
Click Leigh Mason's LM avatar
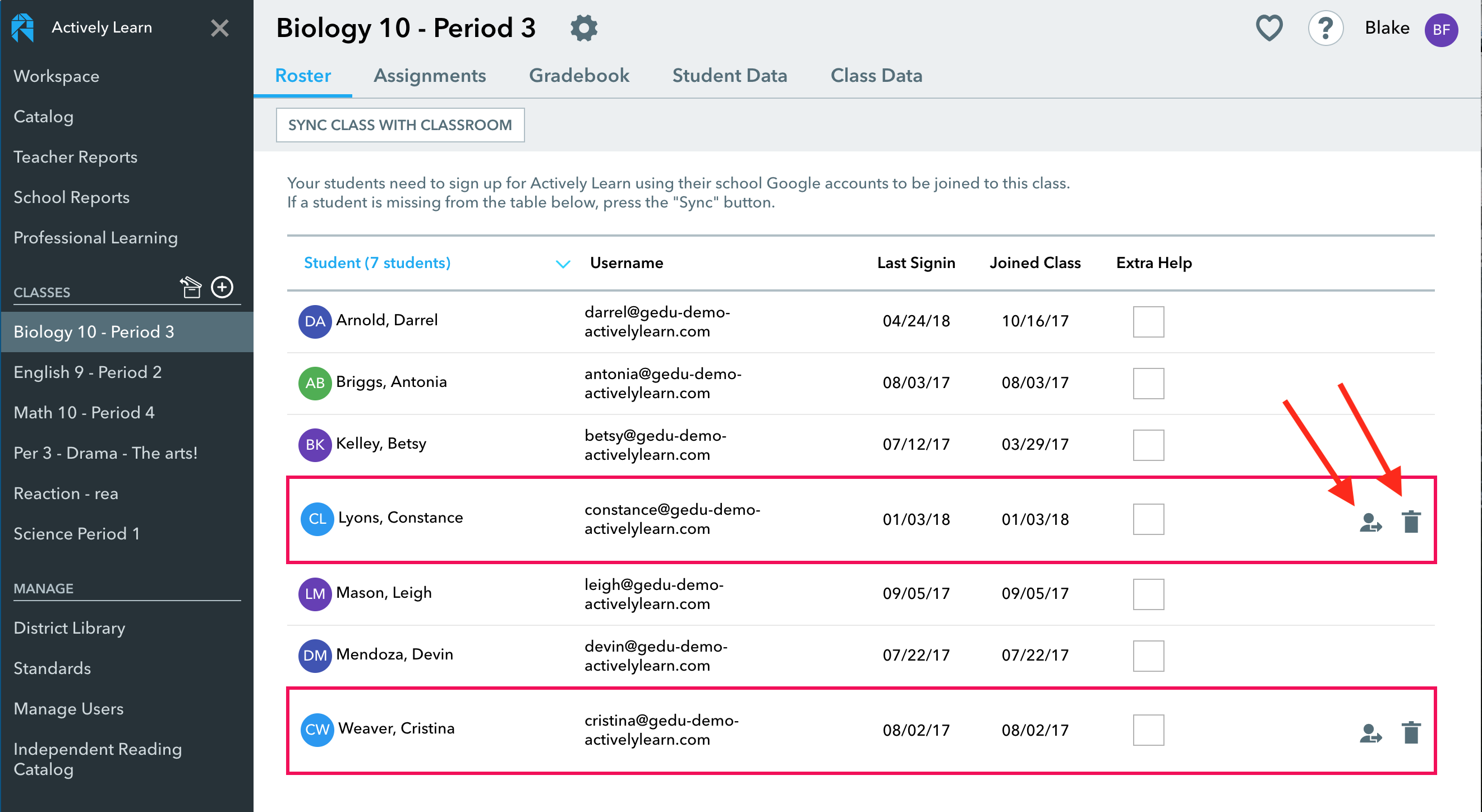pyautogui.click(x=315, y=594)
